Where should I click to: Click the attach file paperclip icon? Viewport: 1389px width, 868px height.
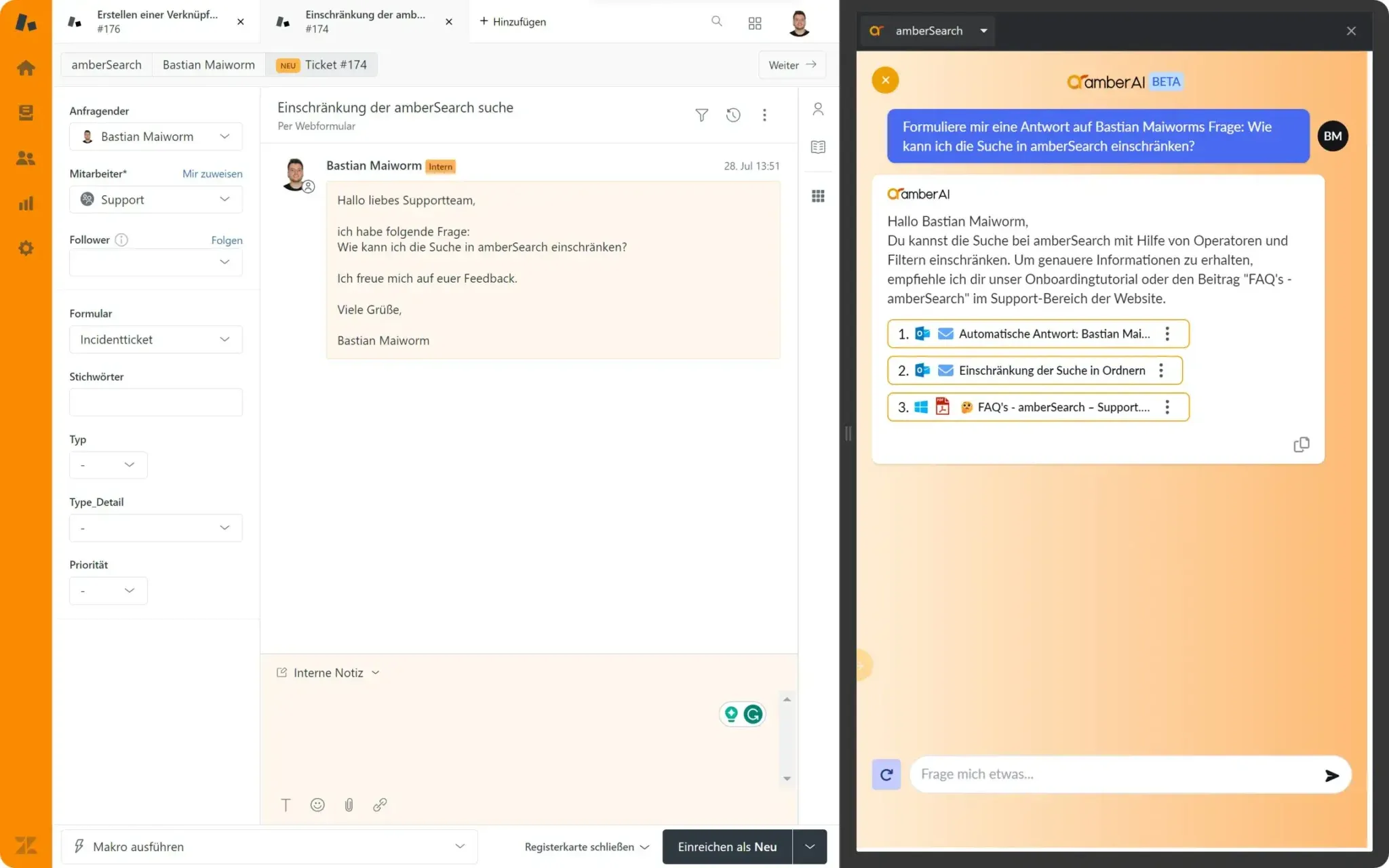pyautogui.click(x=349, y=805)
